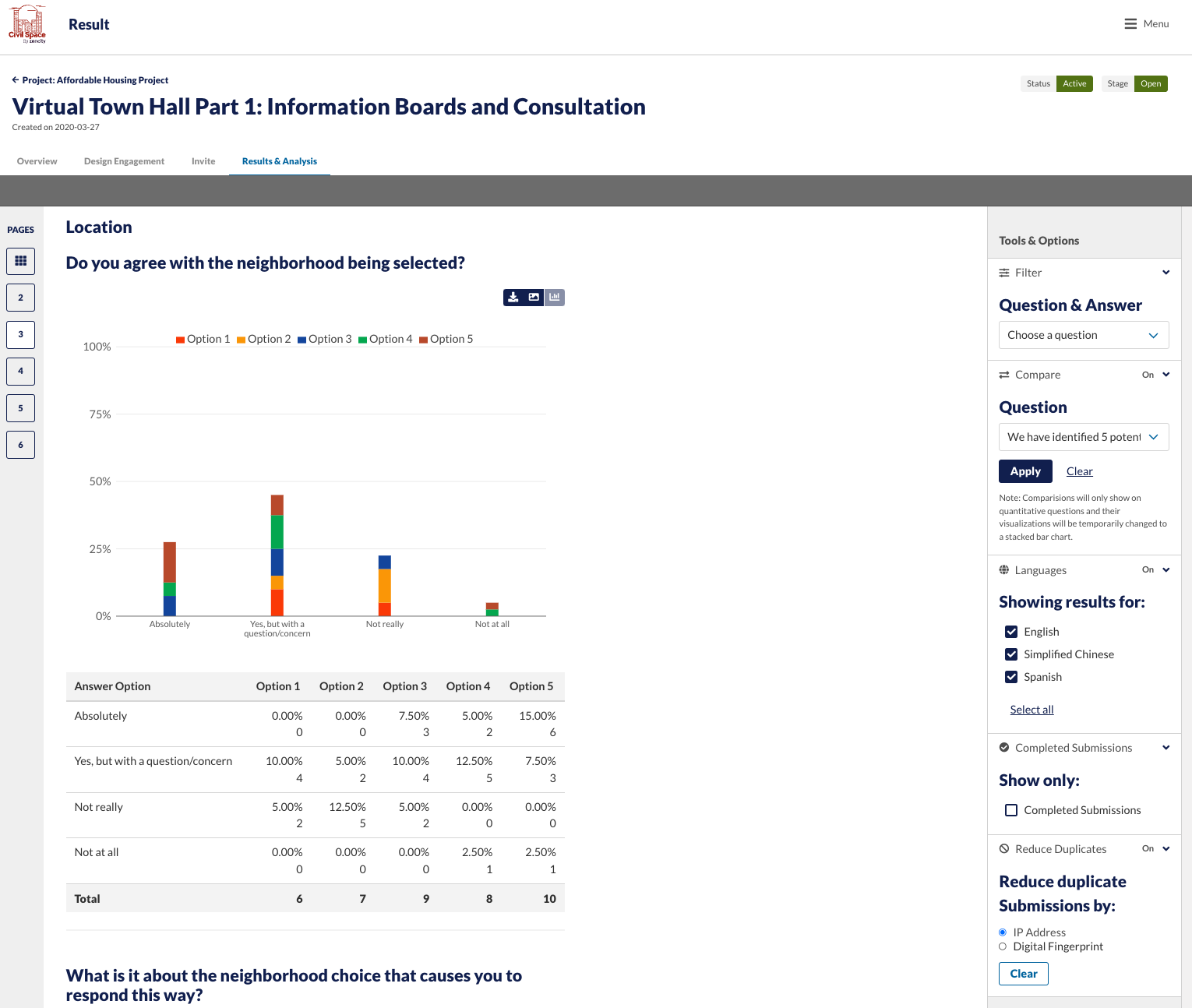Open Project: Affordable Housing Project link

[x=95, y=80]
